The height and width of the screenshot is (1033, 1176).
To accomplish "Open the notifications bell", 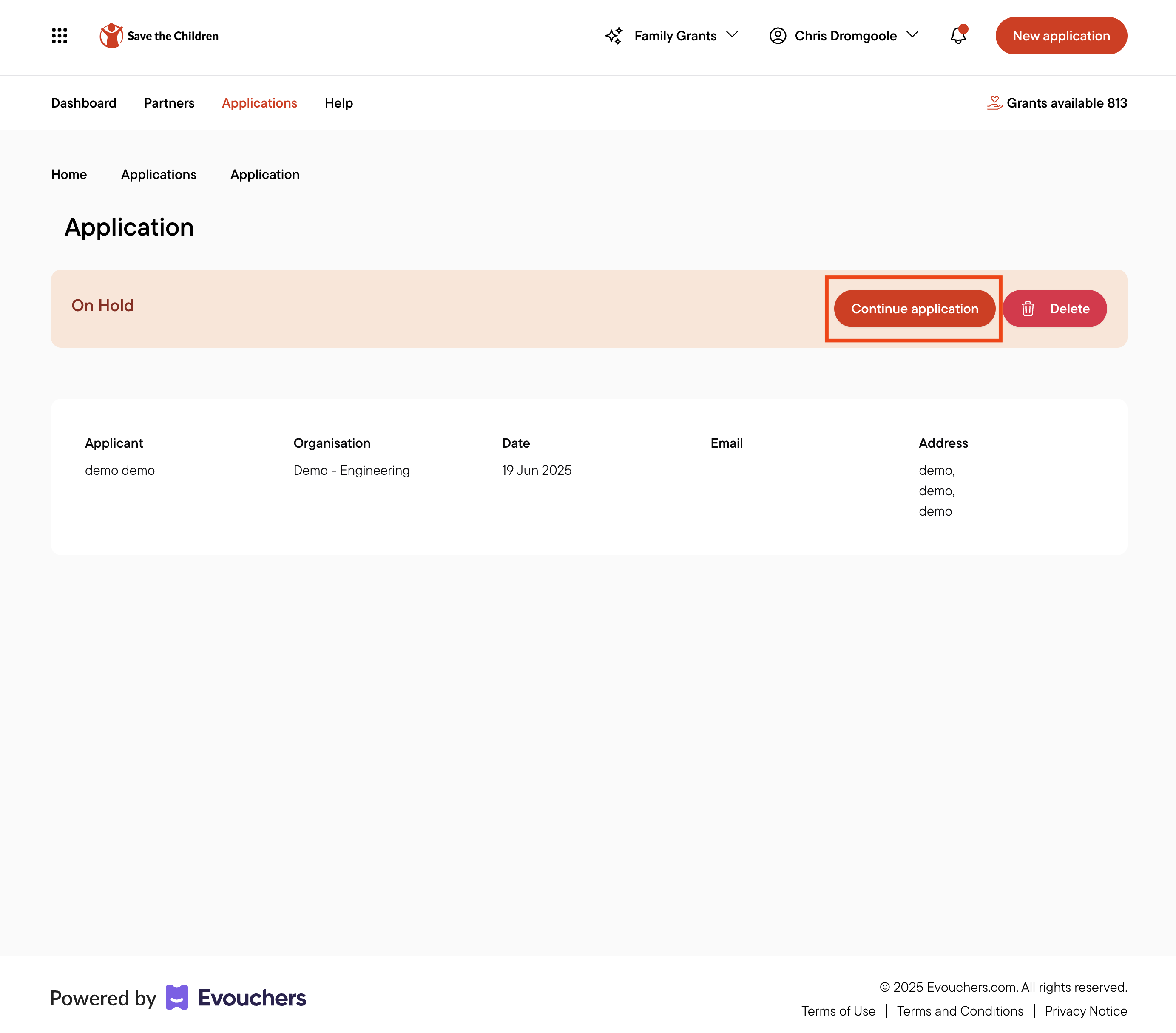I will (958, 35).
